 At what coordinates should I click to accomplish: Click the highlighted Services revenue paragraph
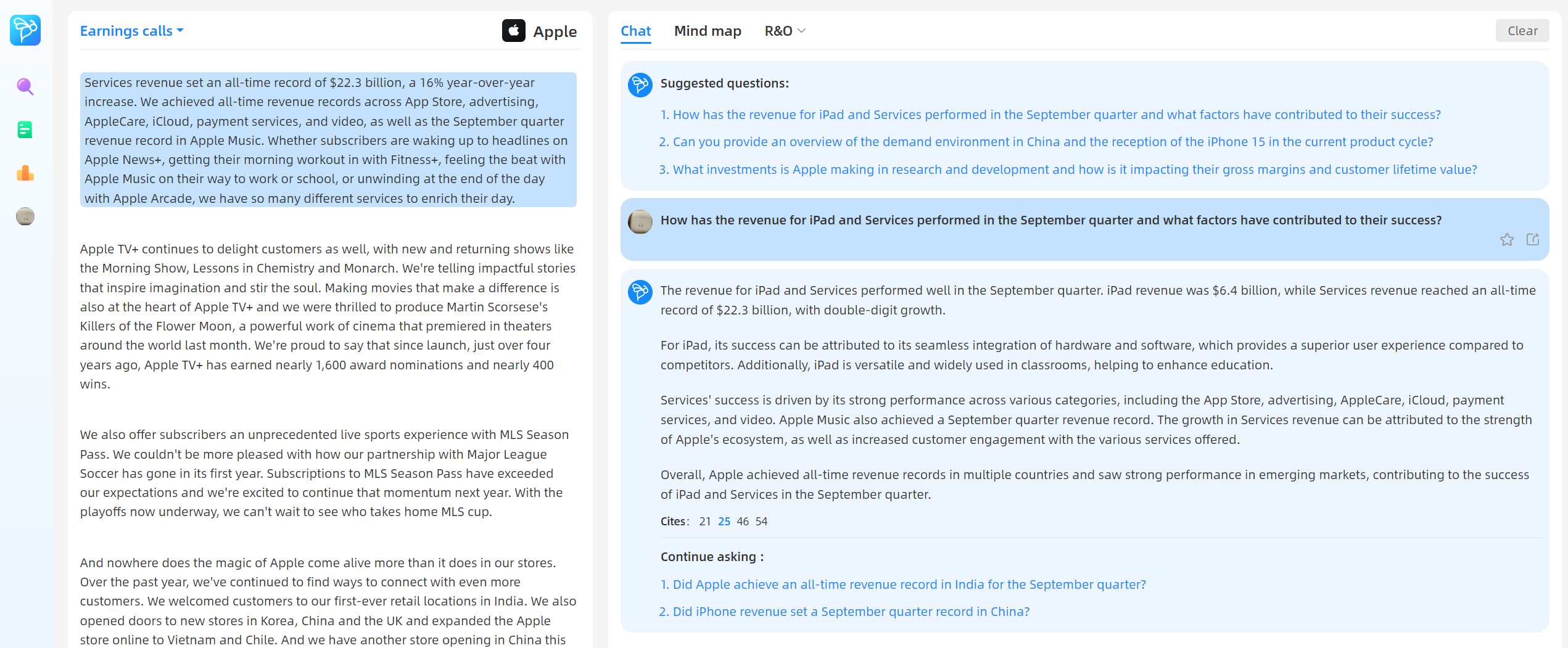tap(328, 140)
